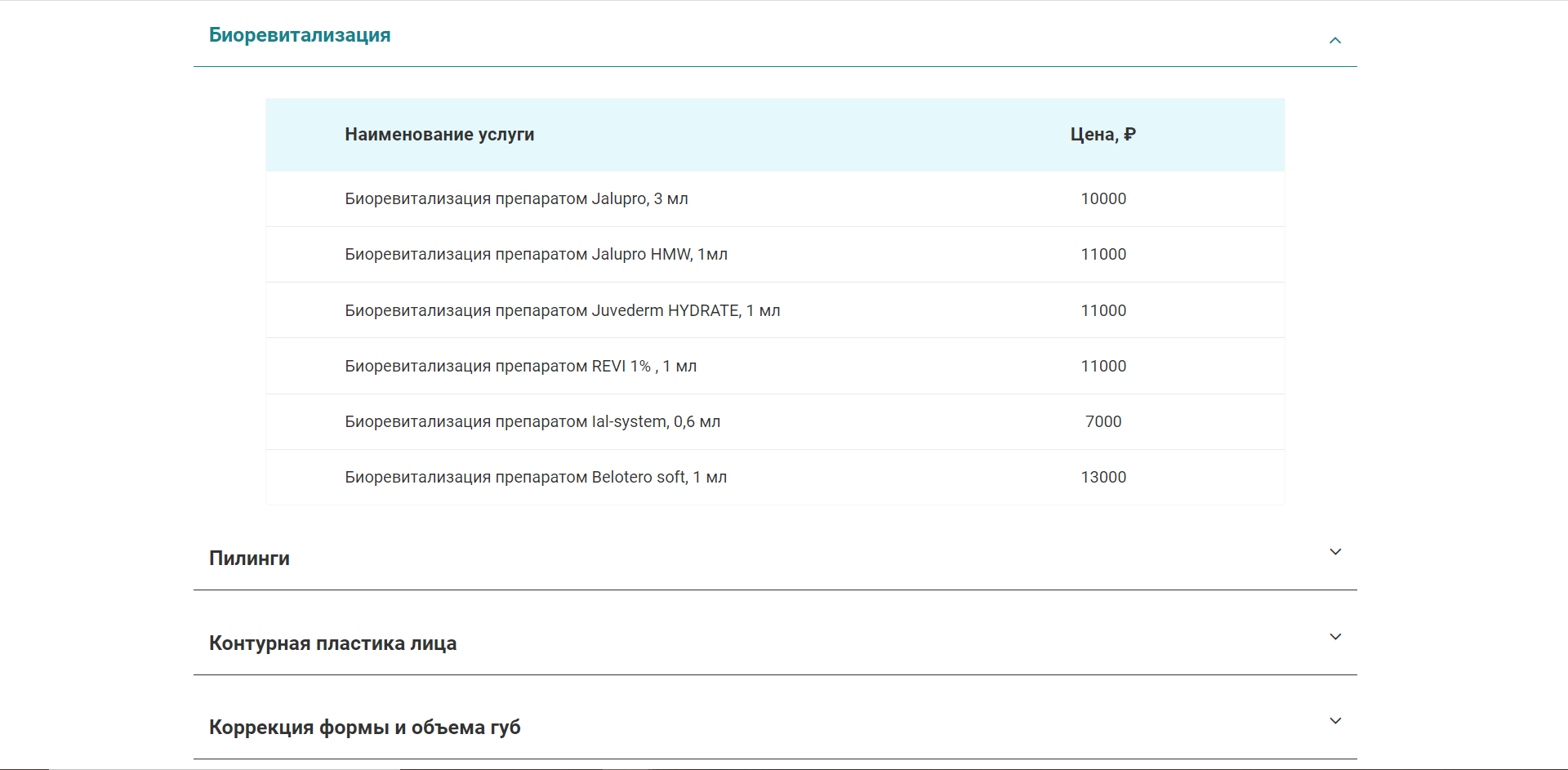Image resolution: width=1568 pixels, height=770 pixels.
Task: Click the Биоревитализация section heading
Action: (x=300, y=35)
